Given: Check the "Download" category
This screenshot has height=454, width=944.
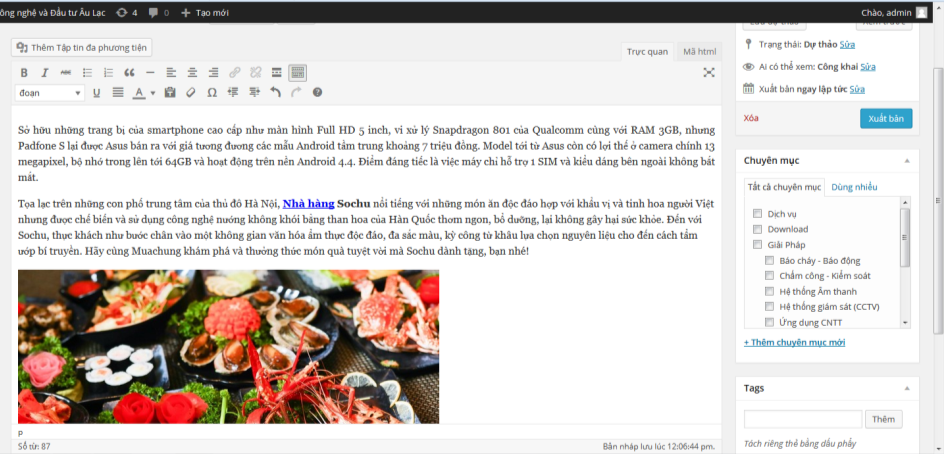Looking at the screenshot, I should tap(757, 229).
